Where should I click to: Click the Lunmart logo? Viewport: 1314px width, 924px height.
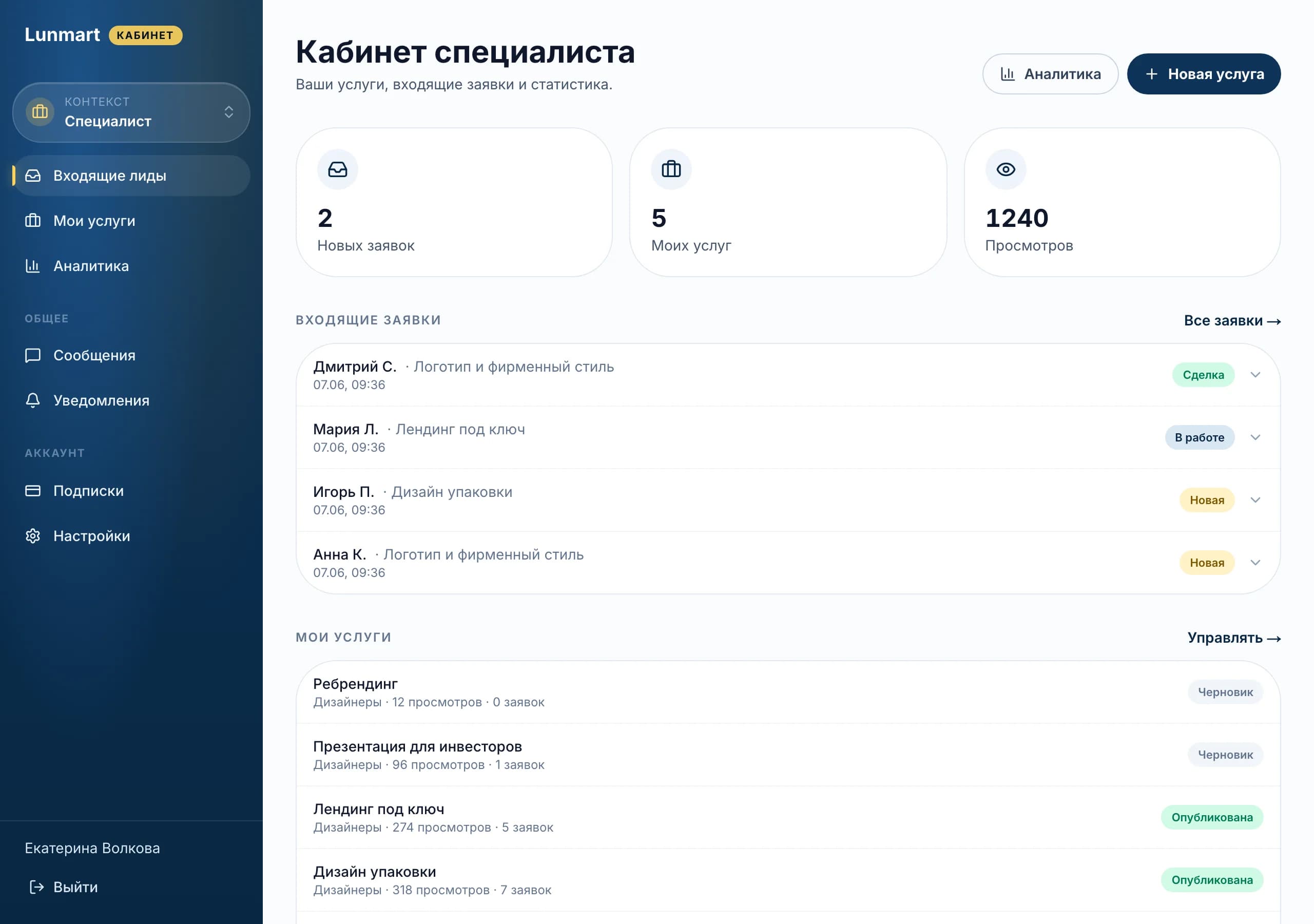point(62,35)
